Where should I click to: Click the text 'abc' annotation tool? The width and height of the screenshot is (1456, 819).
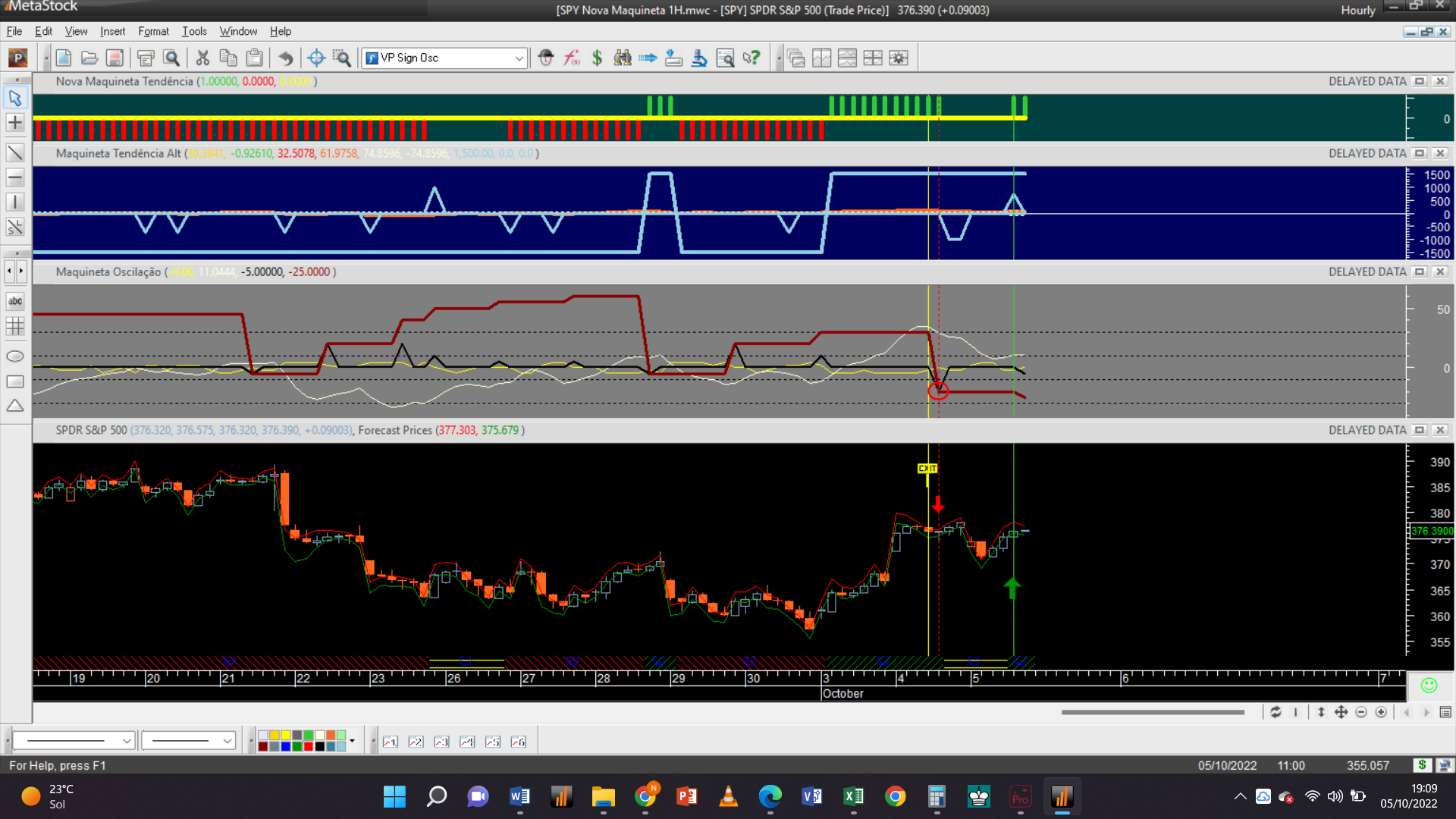(15, 301)
